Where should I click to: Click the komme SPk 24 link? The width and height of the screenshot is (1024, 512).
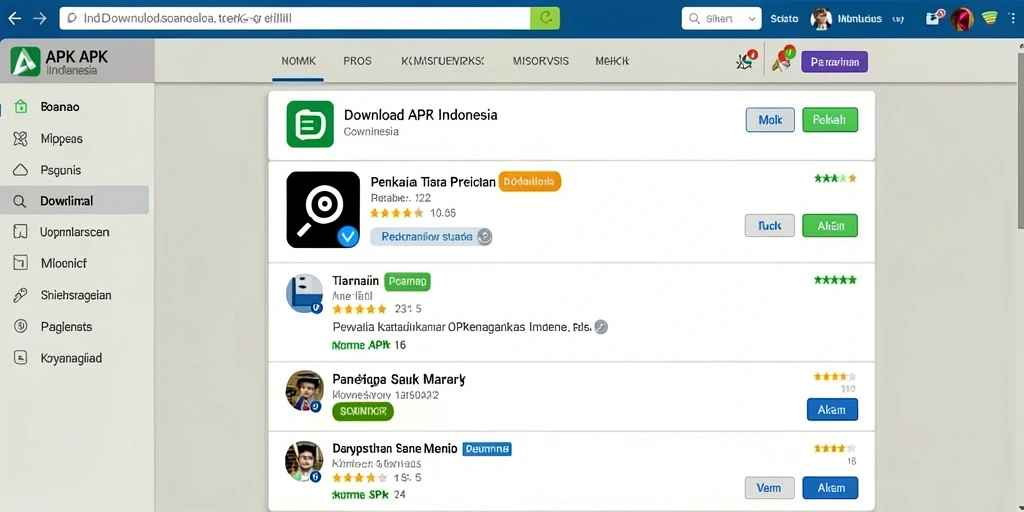(x=369, y=494)
